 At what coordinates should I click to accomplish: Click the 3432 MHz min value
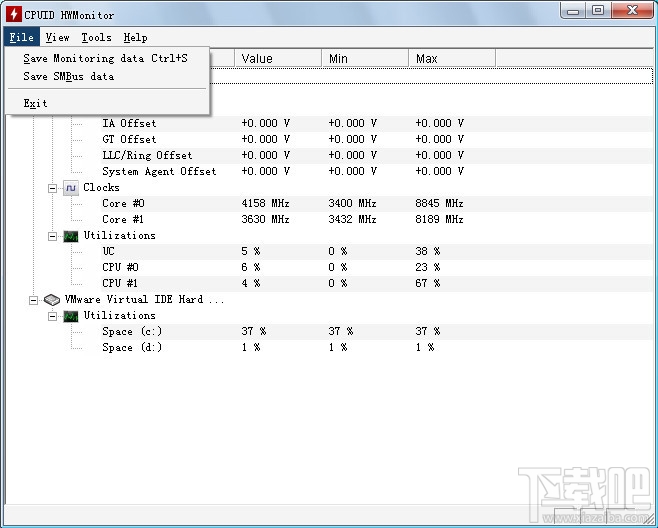click(352, 220)
